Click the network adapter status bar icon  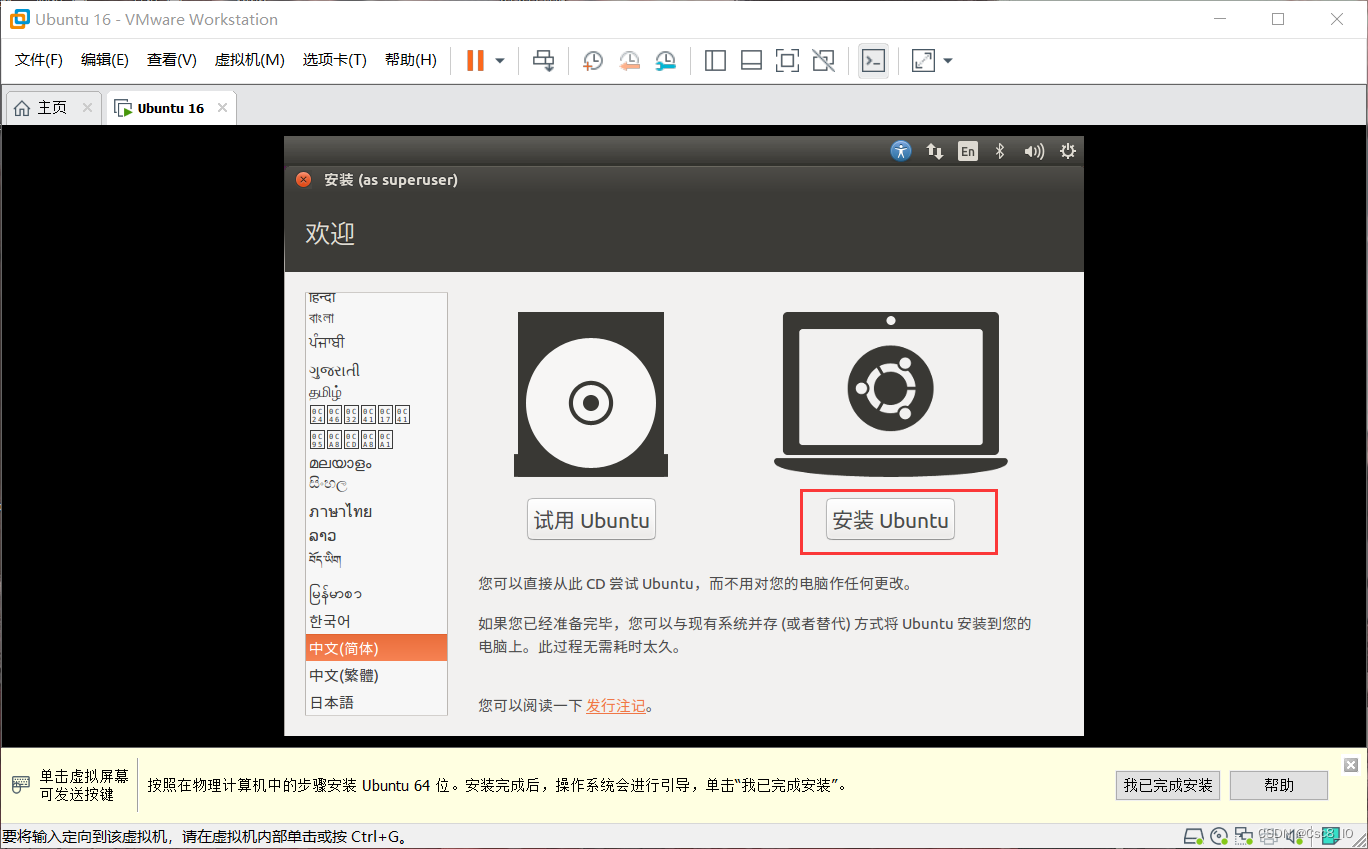[1243, 836]
